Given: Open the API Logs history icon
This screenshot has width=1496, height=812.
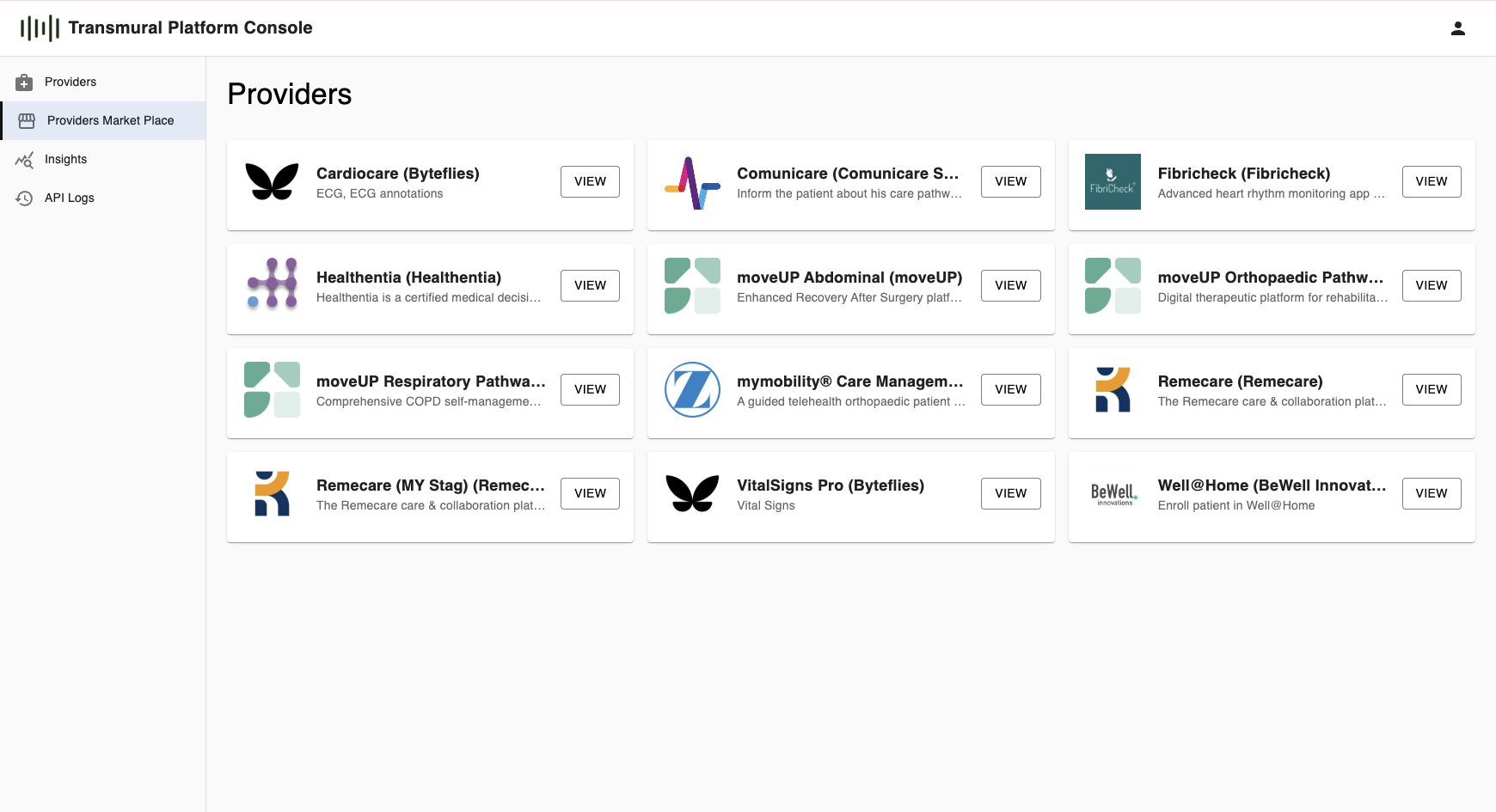Looking at the screenshot, I should pos(26,198).
